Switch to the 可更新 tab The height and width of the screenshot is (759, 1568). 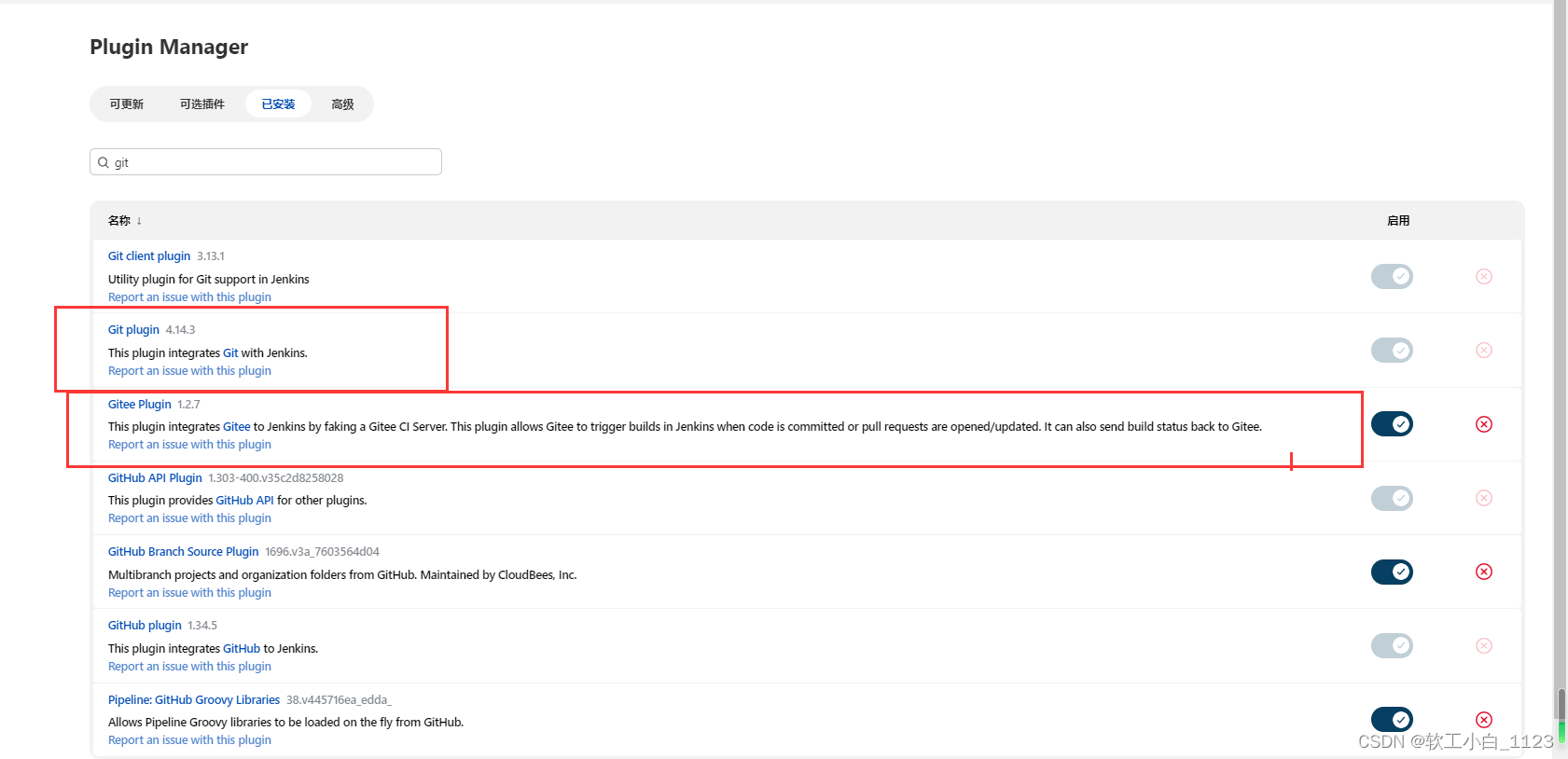(x=127, y=104)
